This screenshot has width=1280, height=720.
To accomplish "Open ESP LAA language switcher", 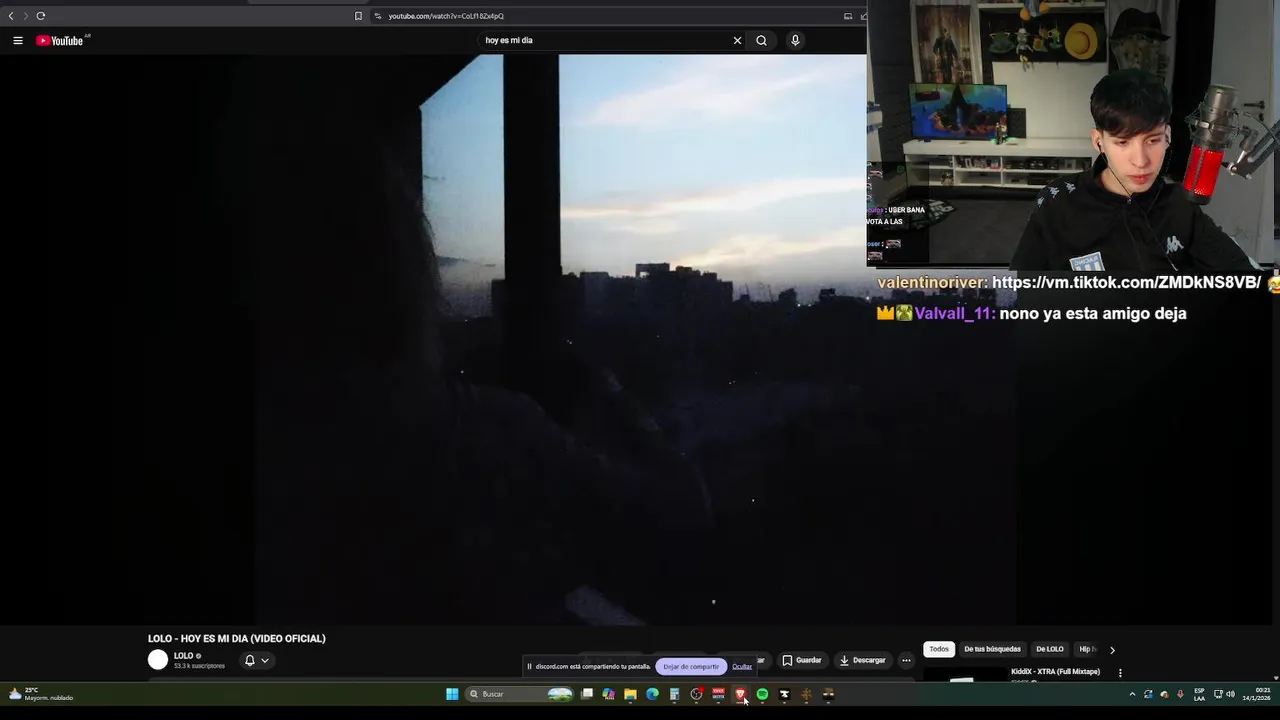I will tap(1199, 694).
